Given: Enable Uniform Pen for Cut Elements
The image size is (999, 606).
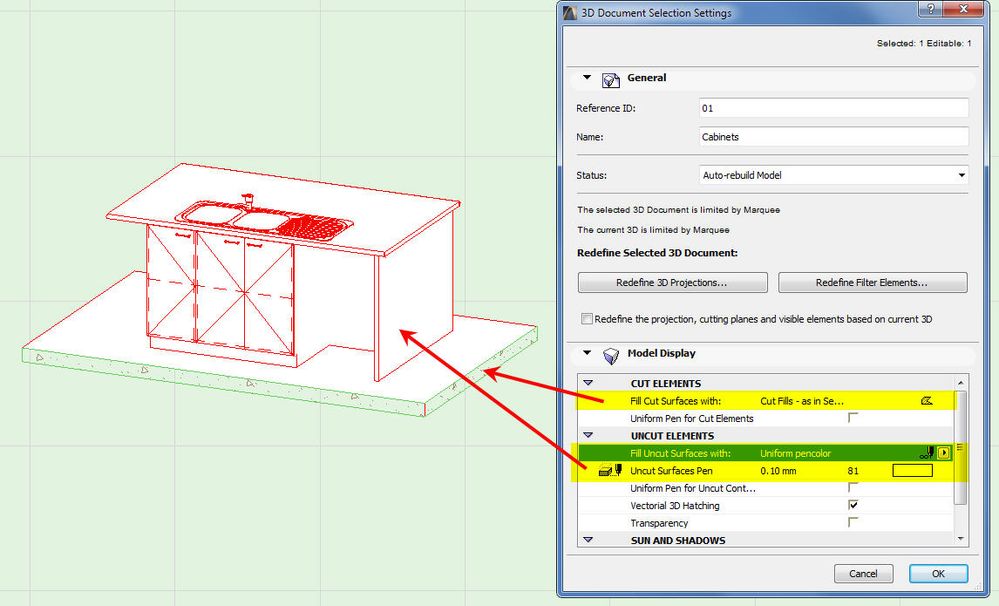Looking at the screenshot, I should (853, 418).
